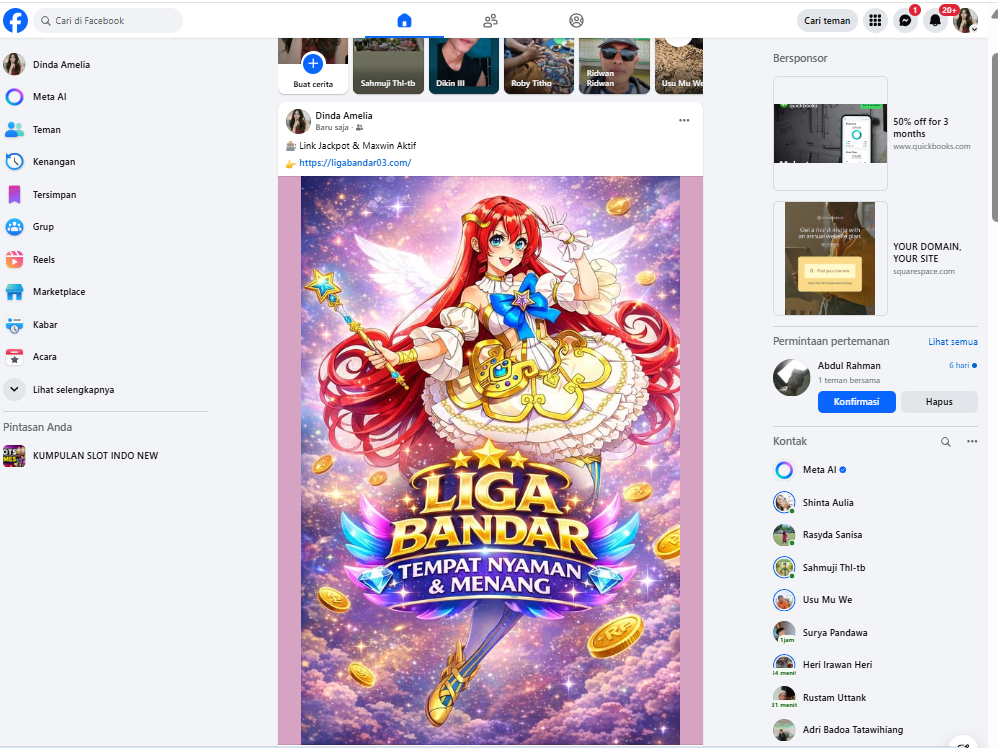This screenshot has height=748, width=998.
Task: Click the Cari di Facebook search field
Action: tap(108, 20)
